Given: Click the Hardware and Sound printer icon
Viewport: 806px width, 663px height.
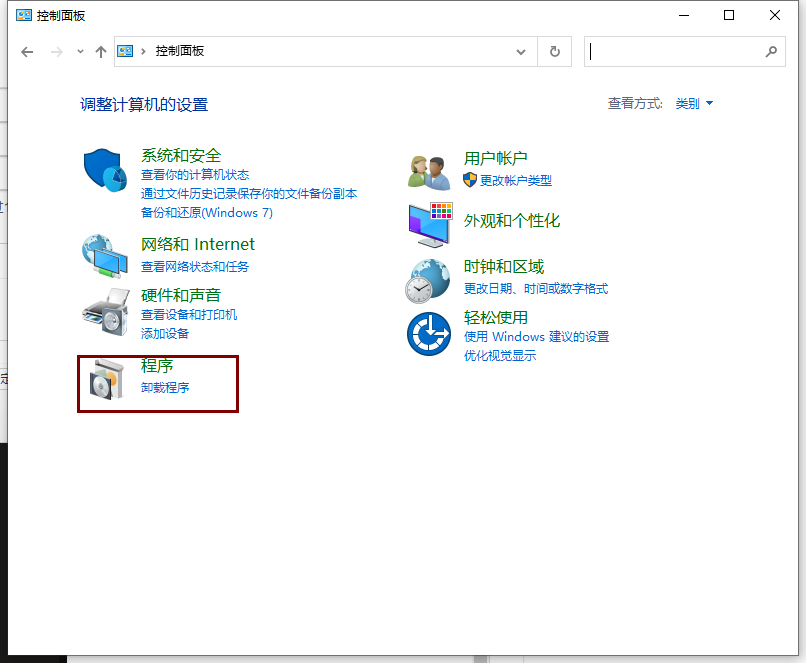Looking at the screenshot, I should pyautogui.click(x=105, y=312).
